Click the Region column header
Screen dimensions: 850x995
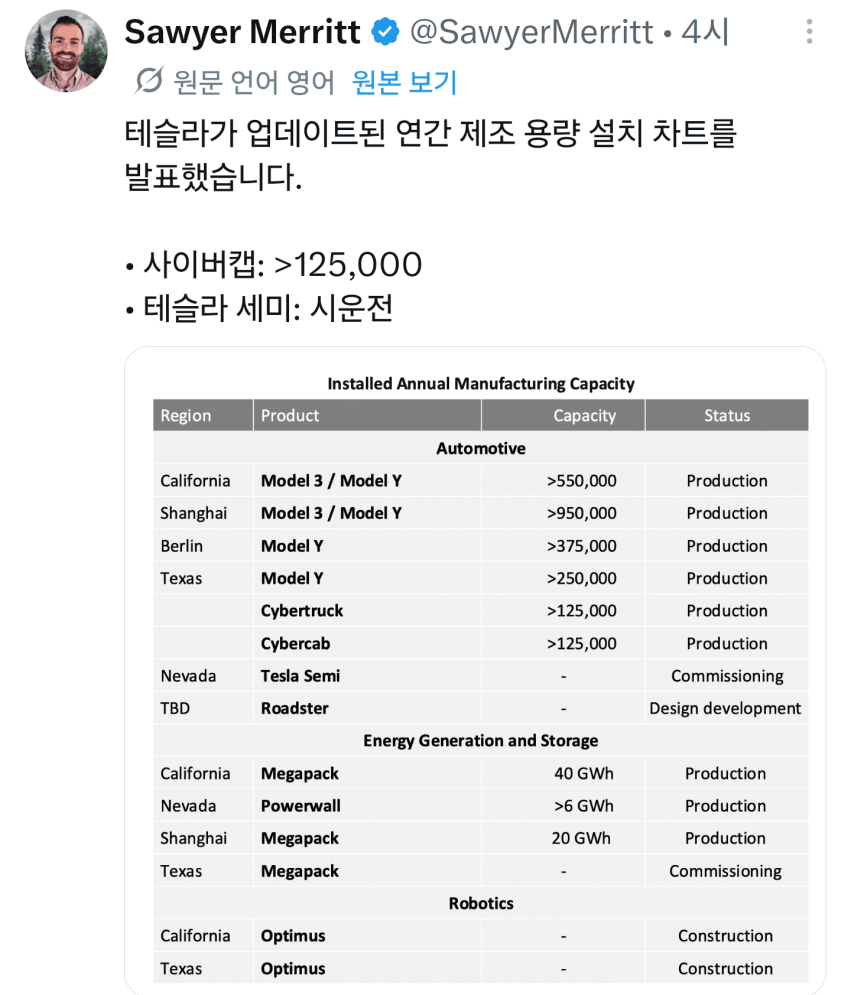[203, 416]
